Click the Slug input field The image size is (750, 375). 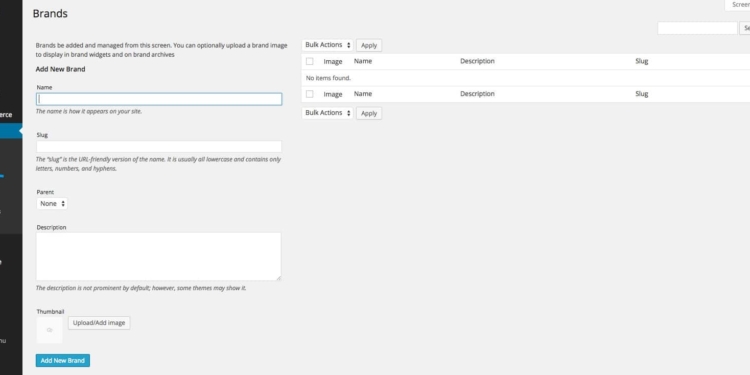[159, 146]
